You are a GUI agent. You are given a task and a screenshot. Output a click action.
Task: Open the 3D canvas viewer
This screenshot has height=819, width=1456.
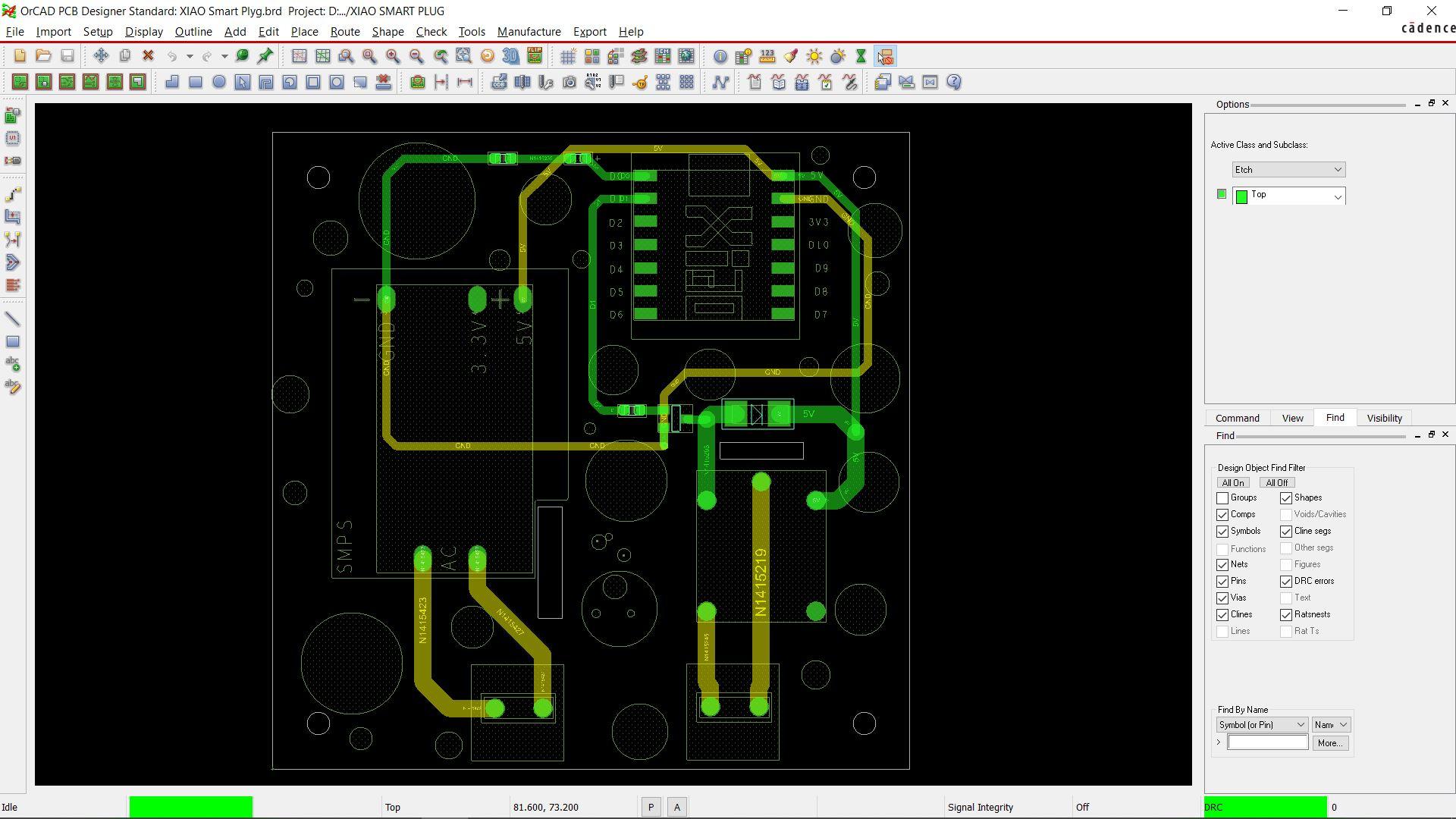coord(510,56)
